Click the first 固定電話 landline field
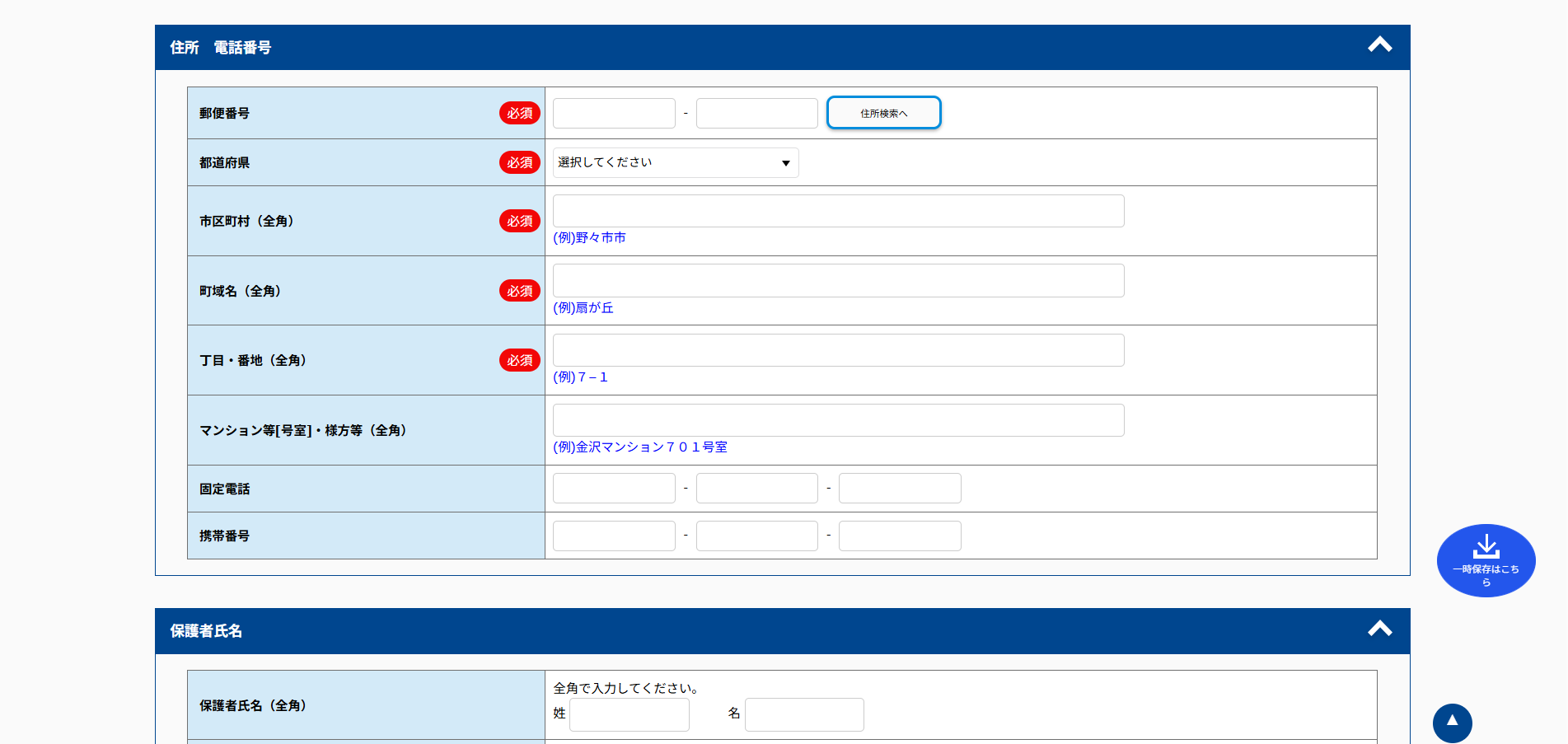This screenshot has height=744, width=1568. coord(614,489)
